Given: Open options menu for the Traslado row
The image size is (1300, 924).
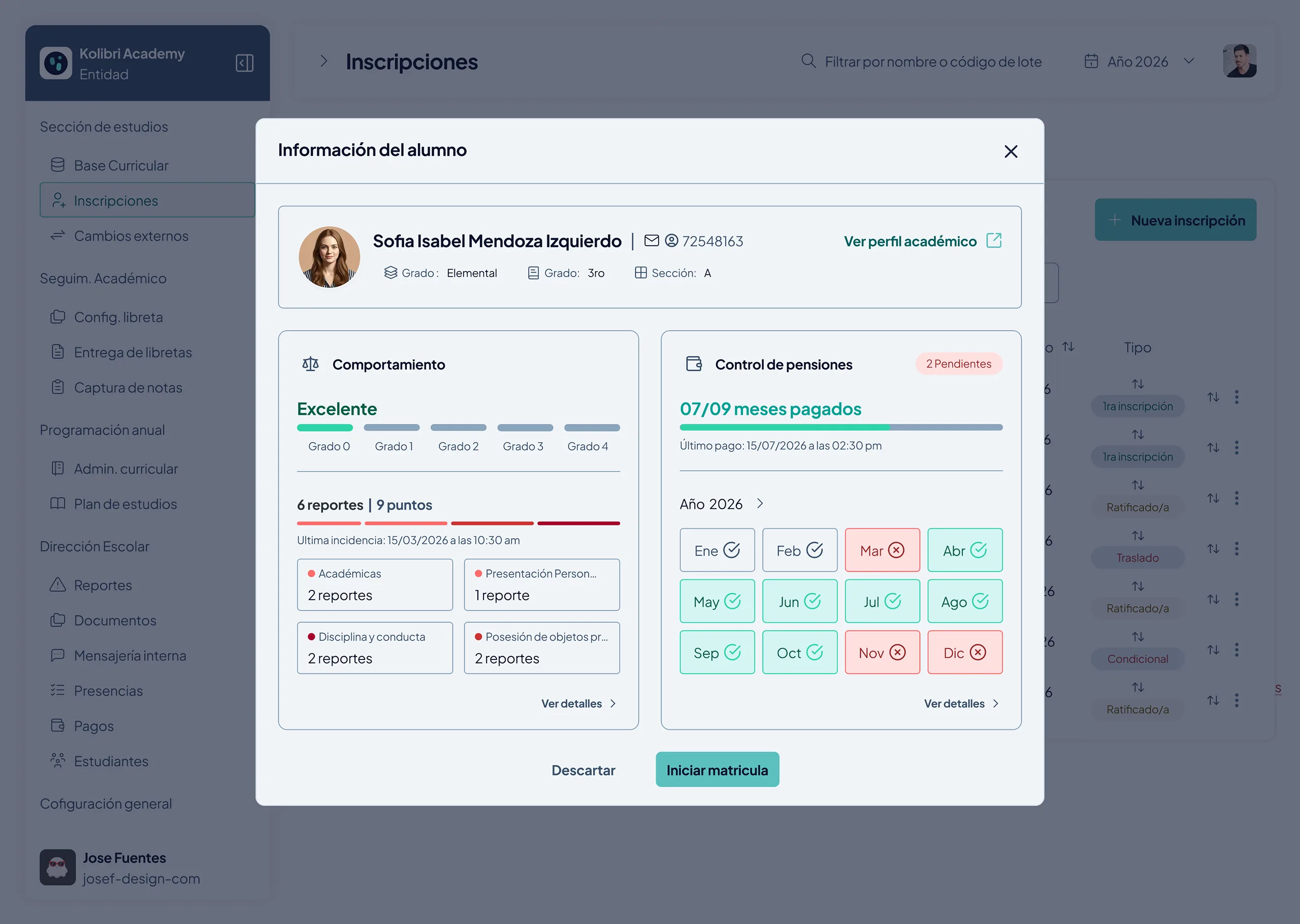Looking at the screenshot, I should (1237, 548).
